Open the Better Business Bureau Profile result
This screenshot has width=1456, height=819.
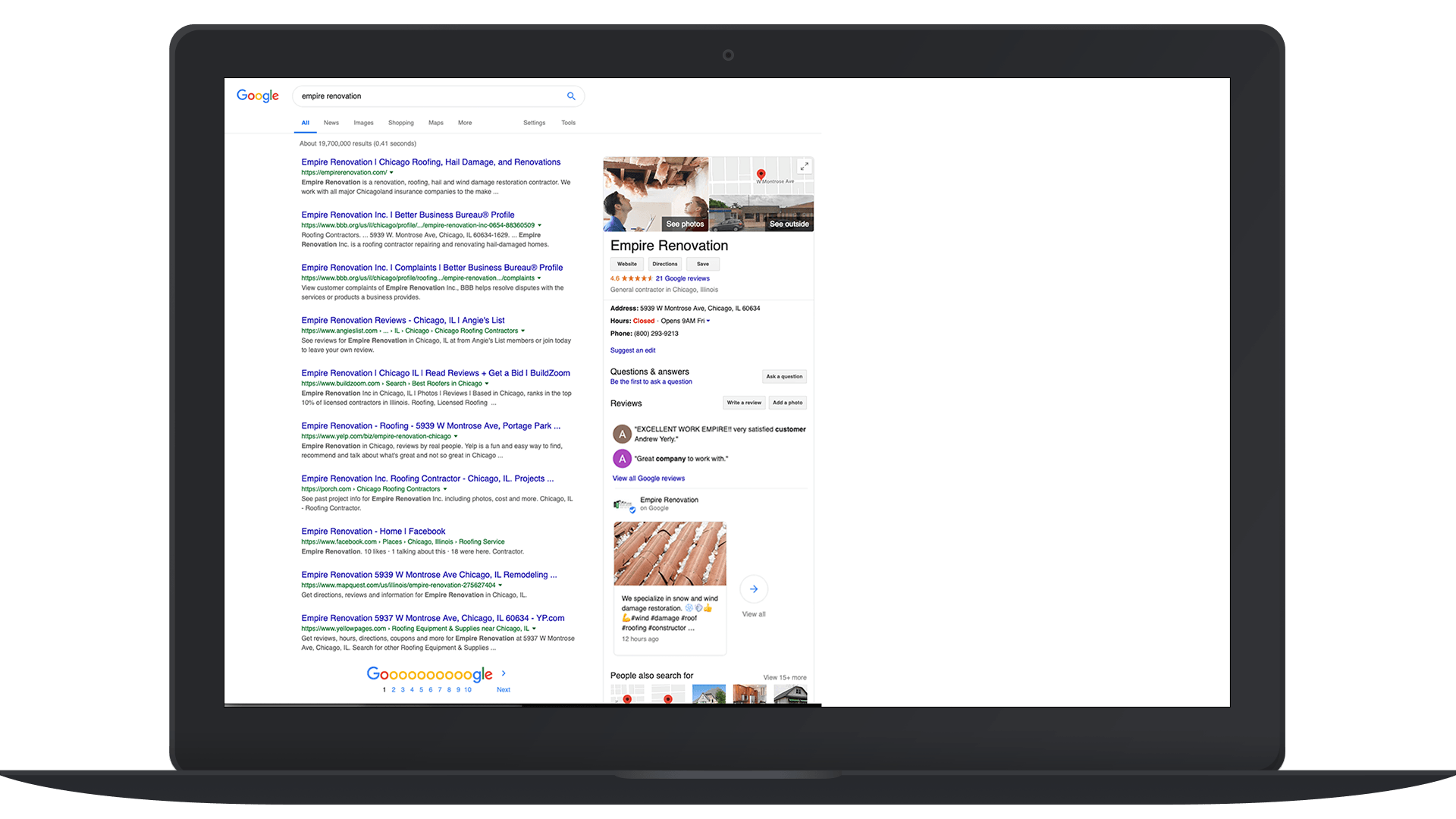click(408, 215)
